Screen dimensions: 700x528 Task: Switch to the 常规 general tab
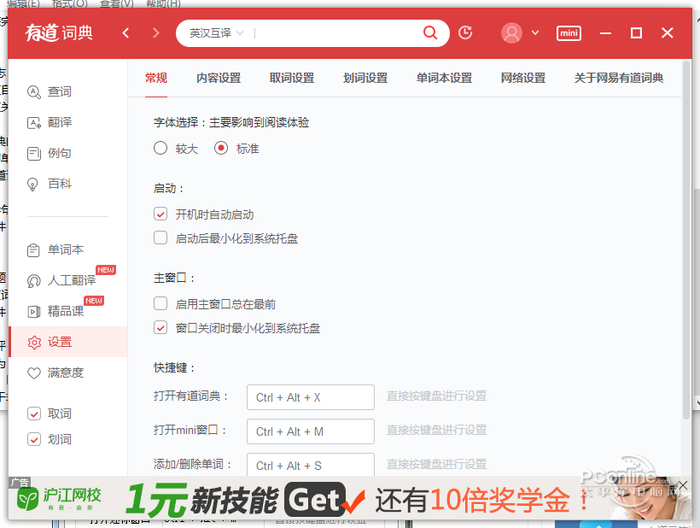(x=156, y=78)
